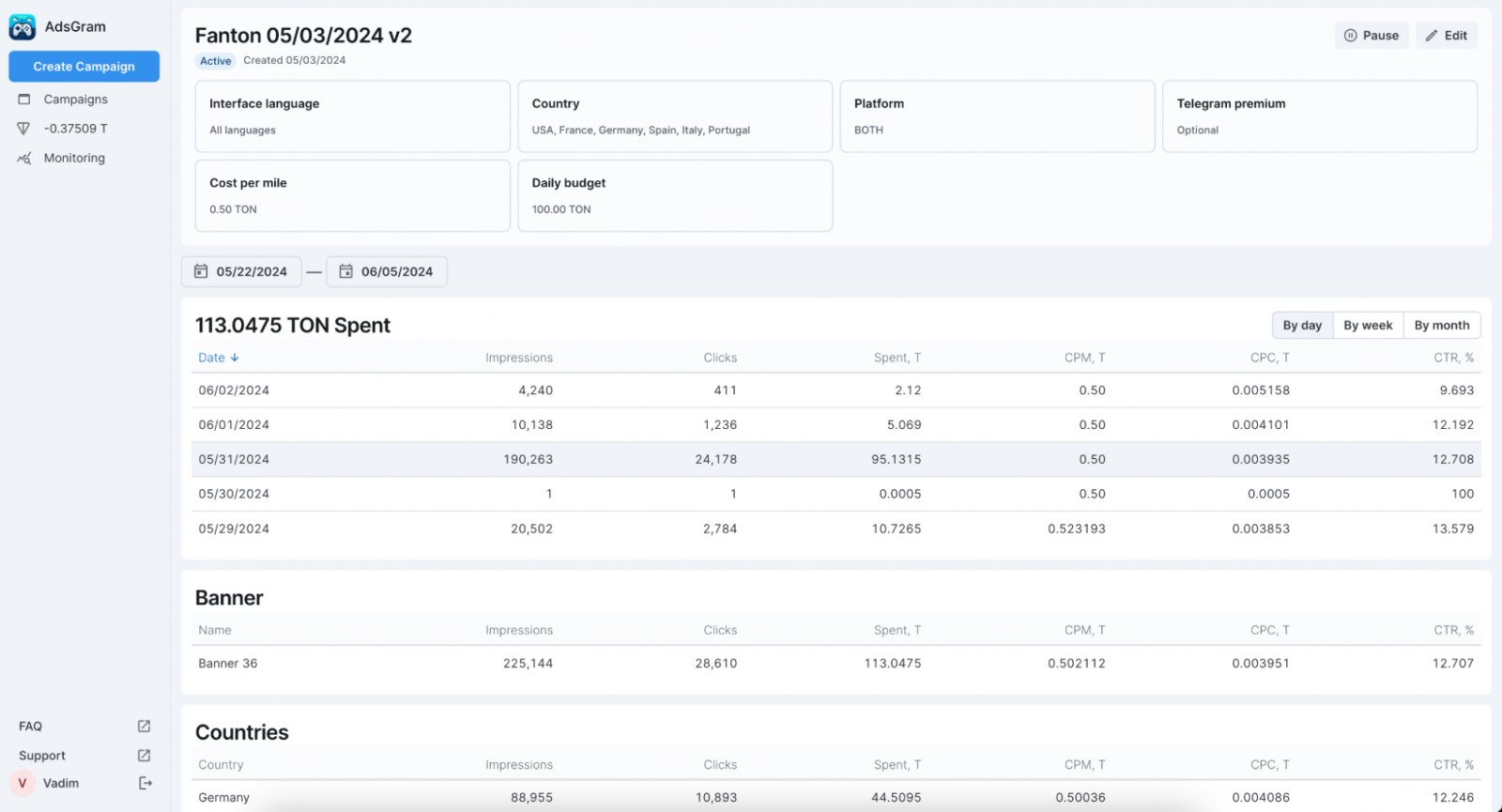Click the TON balance icon in sidebar
The width and height of the screenshot is (1502, 812).
pyautogui.click(x=24, y=129)
